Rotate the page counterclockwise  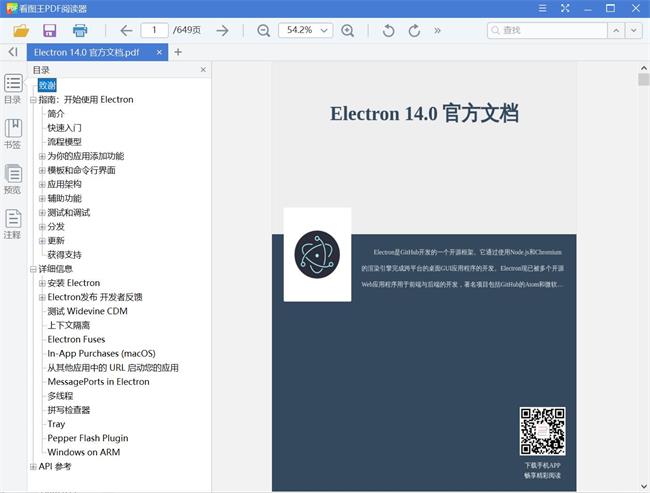tap(388, 30)
